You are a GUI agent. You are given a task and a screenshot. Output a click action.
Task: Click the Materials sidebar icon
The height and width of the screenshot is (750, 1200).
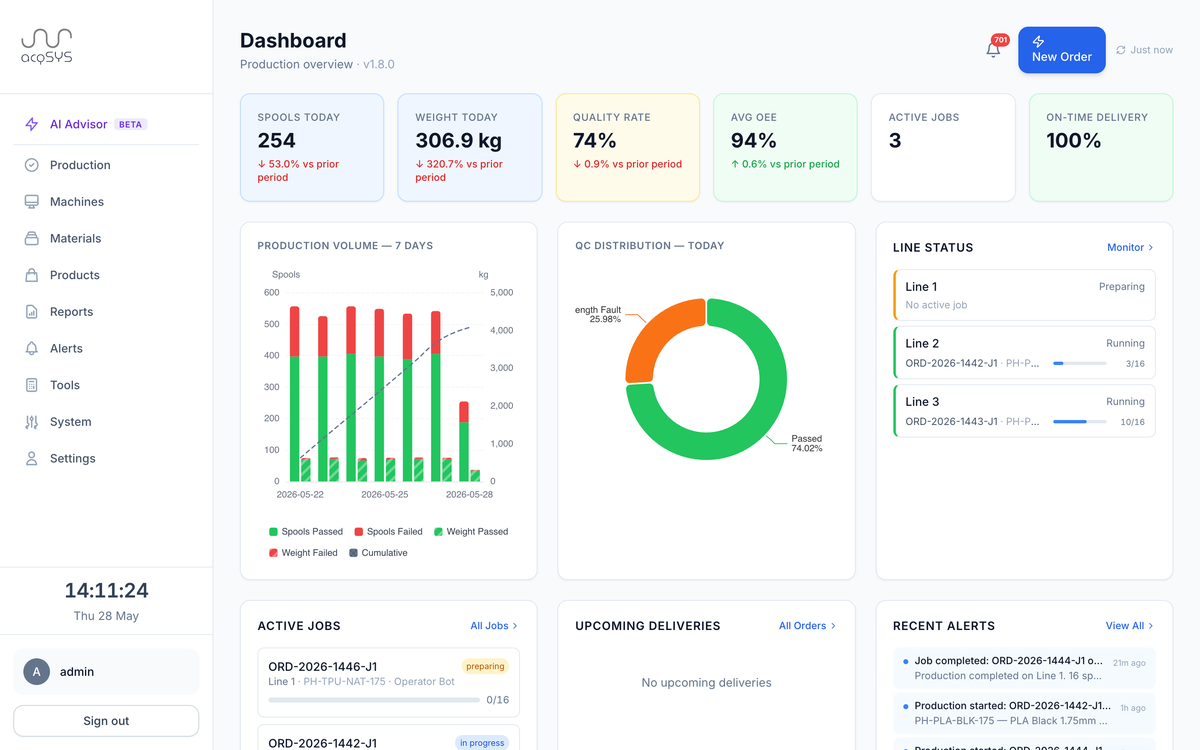point(32,238)
